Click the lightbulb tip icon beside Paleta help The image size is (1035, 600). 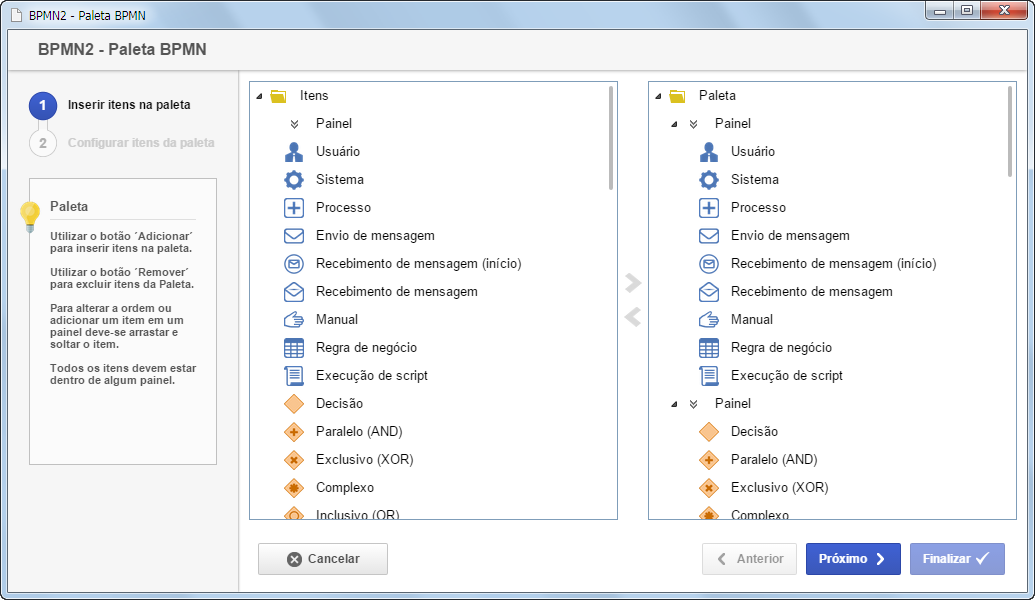click(x=30, y=217)
